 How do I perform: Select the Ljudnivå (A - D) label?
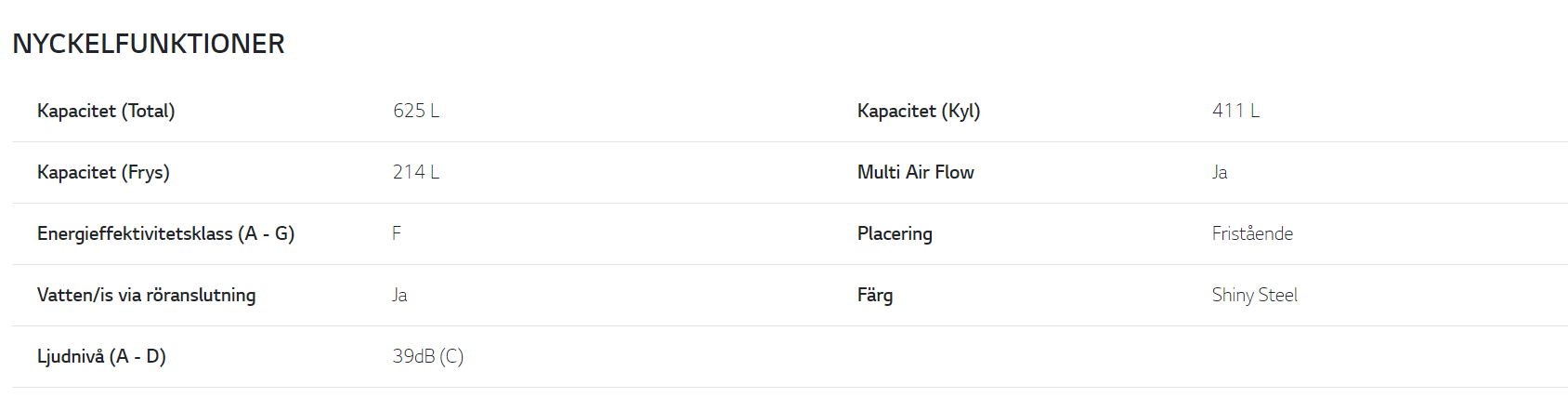pyautogui.click(x=101, y=356)
